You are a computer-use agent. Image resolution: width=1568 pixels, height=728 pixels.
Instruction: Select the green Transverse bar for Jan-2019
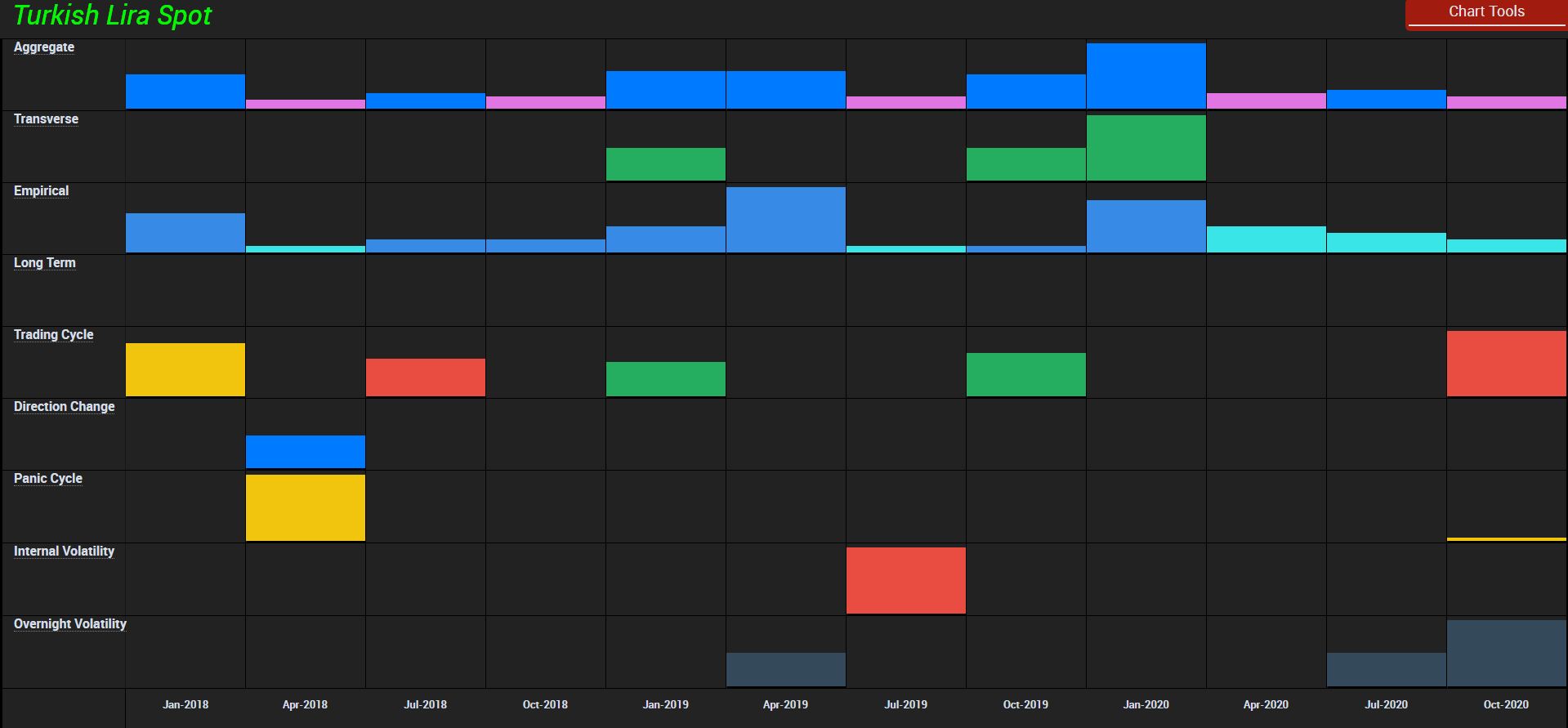(665, 164)
